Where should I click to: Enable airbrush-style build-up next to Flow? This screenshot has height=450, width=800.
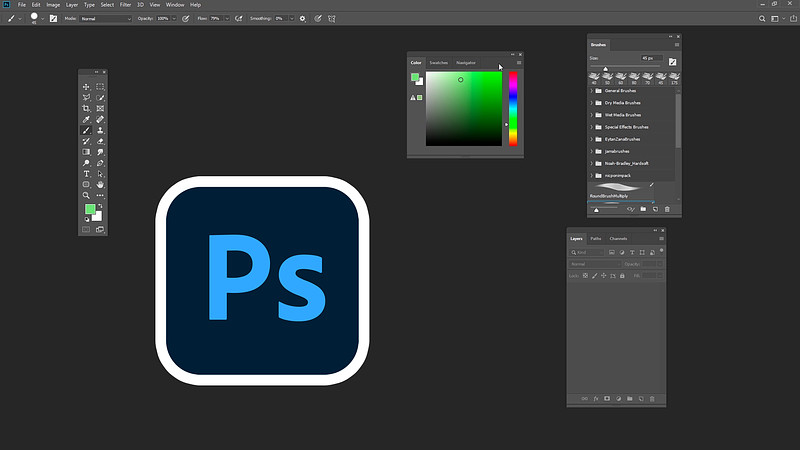point(238,18)
